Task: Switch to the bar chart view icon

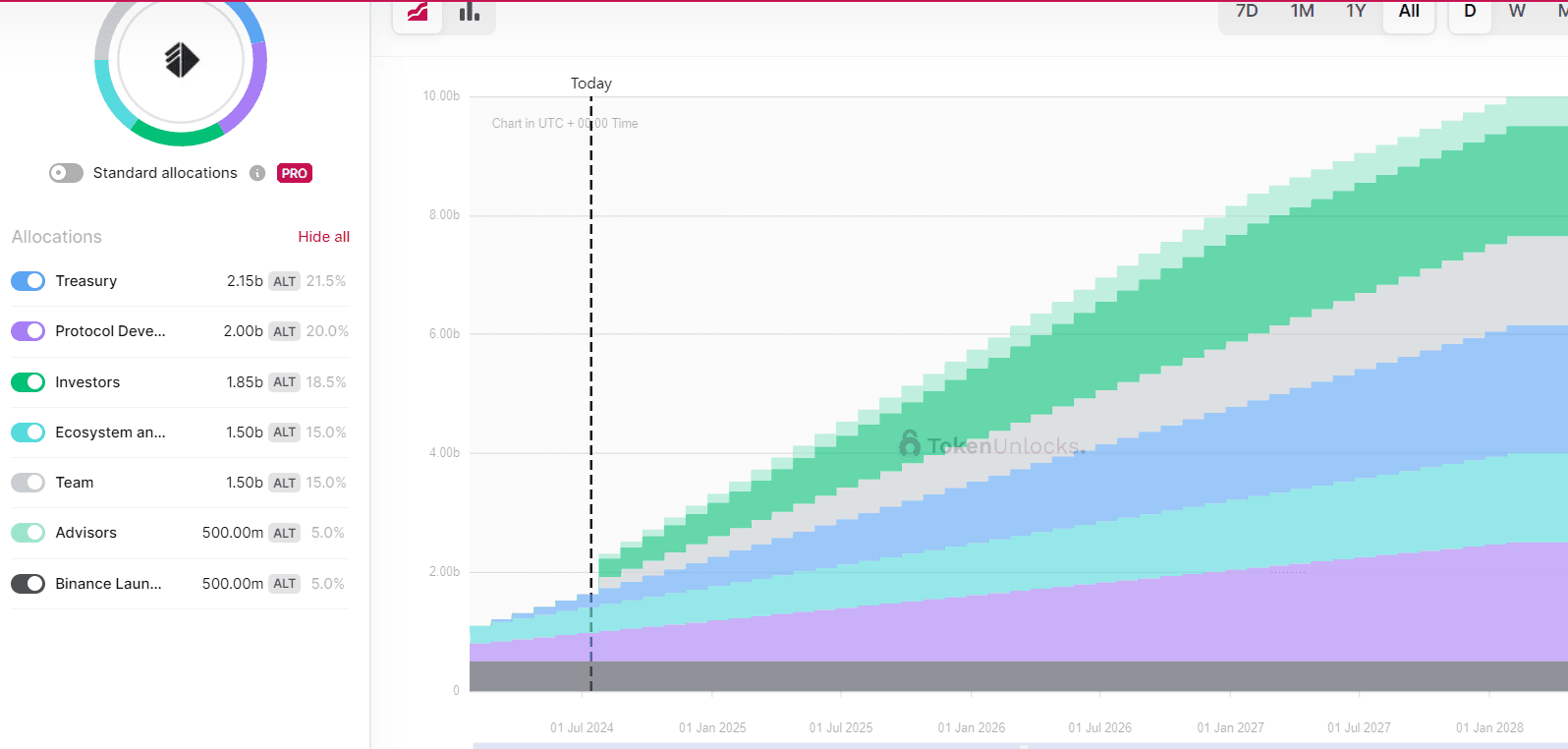Action: pos(470,13)
